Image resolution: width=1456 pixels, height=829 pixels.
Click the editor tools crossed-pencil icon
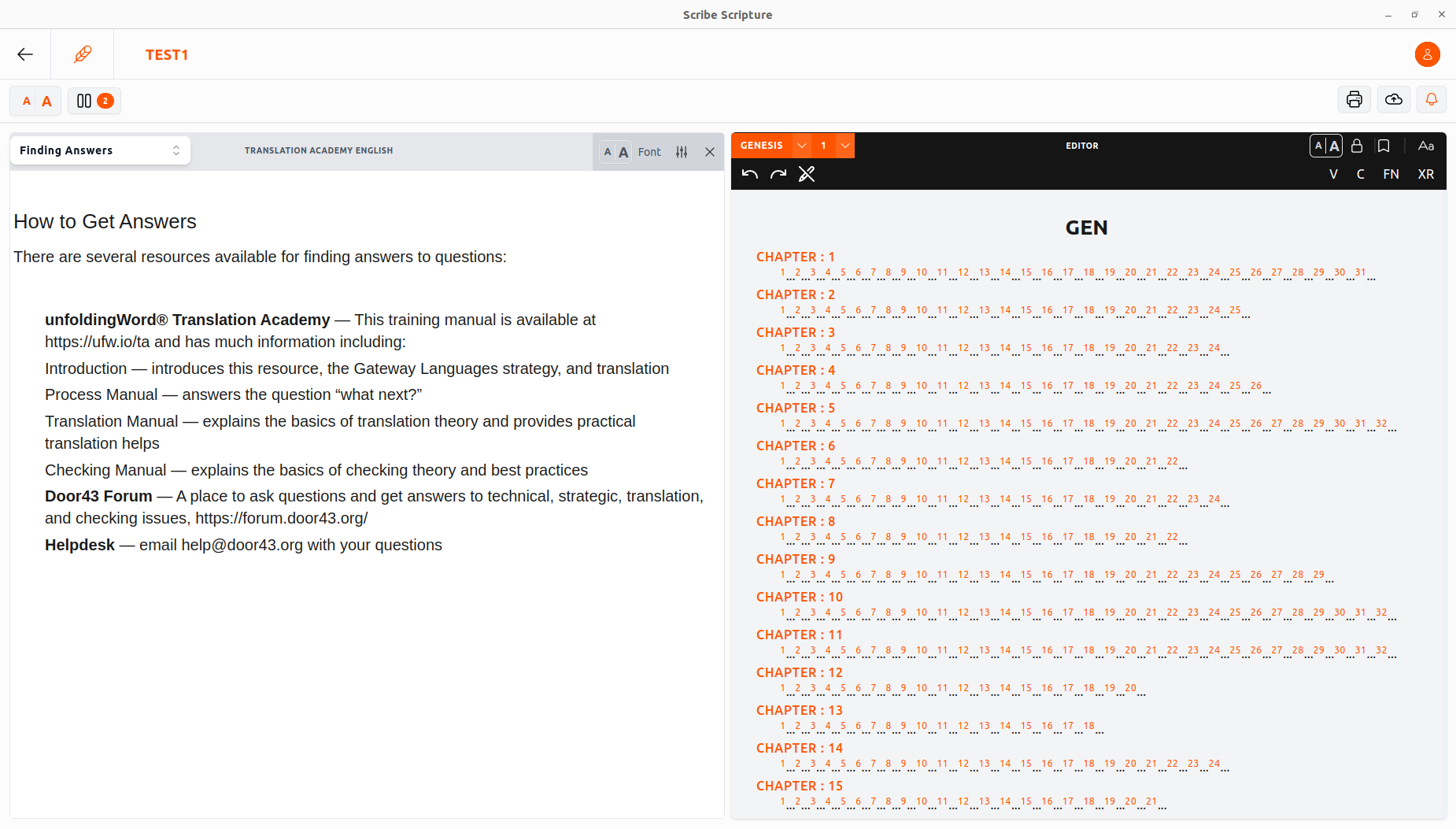pyautogui.click(x=807, y=174)
